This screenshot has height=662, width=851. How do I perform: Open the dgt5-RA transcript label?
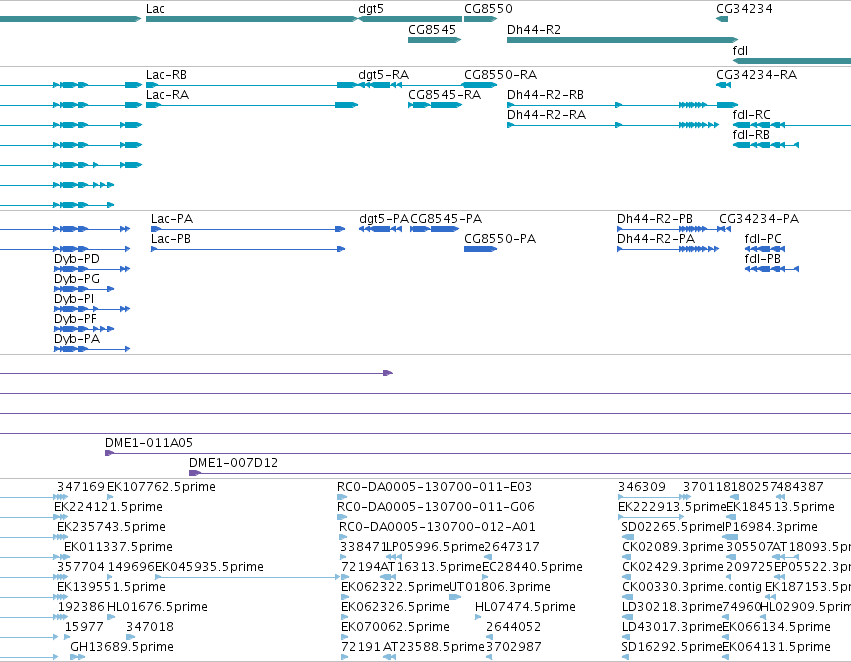(384, 75)
